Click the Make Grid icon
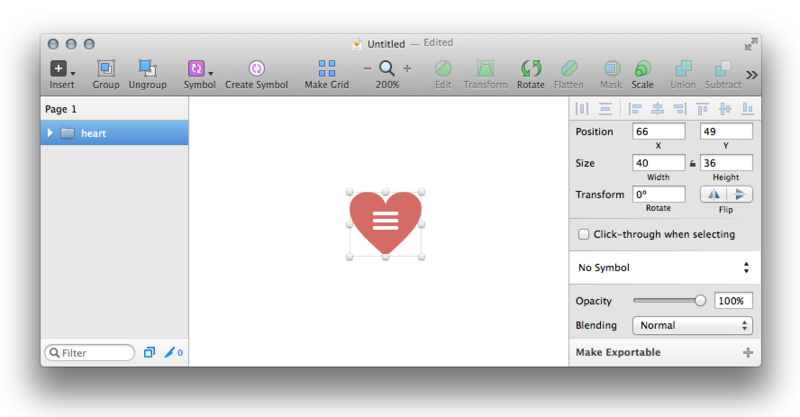 327,68
